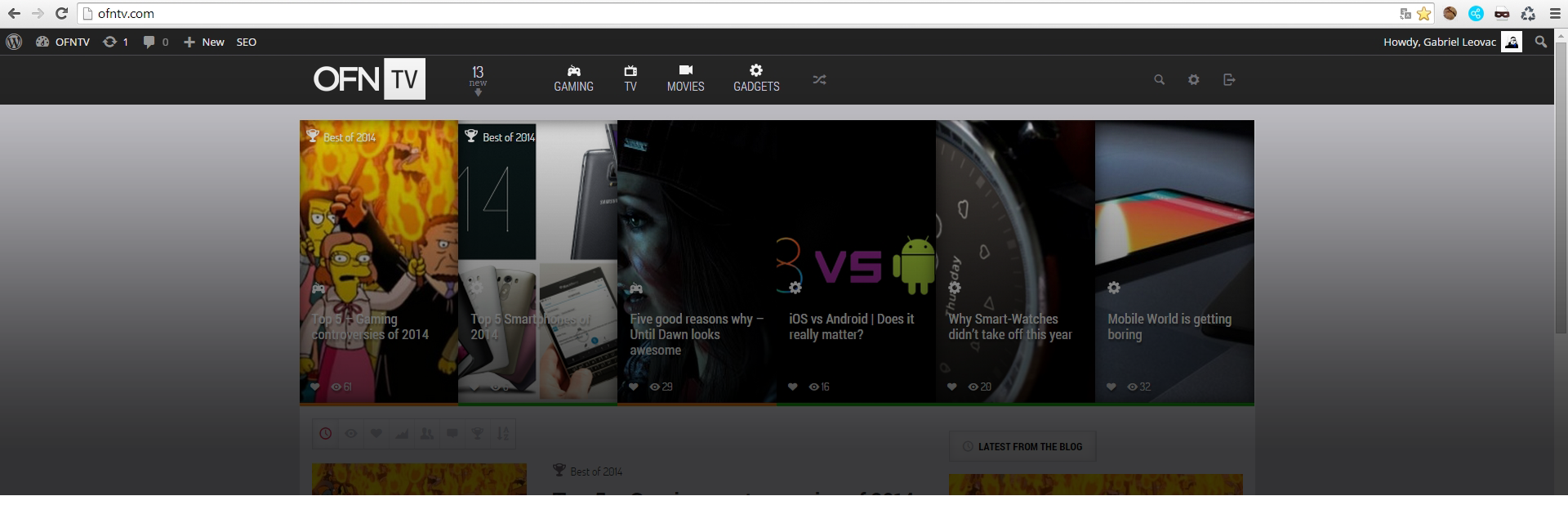Viewport: 1568px width, 523px height.
Task: Open the + New content menu
Action: click(x=203, y=42)
